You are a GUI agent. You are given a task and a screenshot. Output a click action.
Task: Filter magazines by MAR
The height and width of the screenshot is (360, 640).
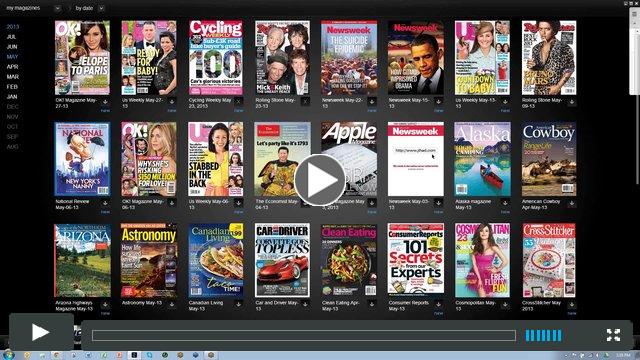point(13,77)
